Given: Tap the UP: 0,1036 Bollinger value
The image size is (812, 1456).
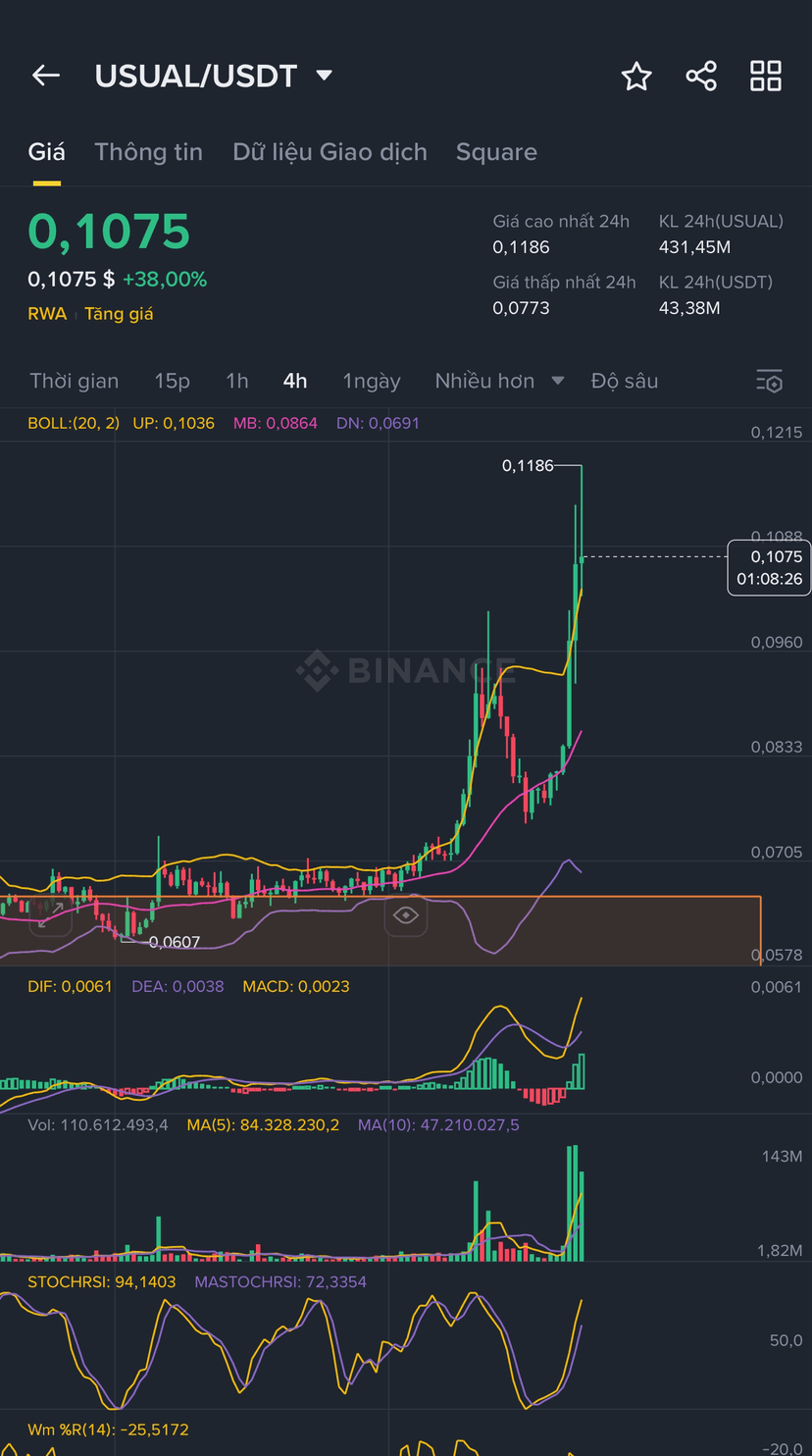Looking at the screenshot, I should (x=174, y=424).
